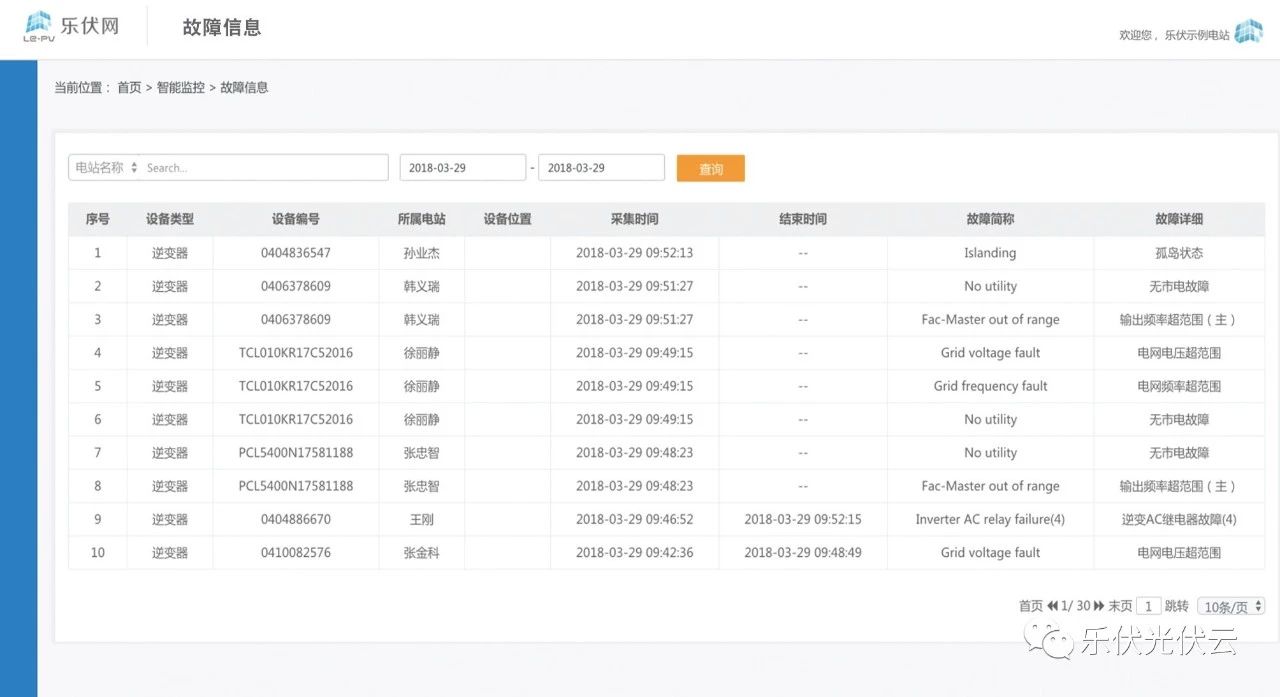Screen dimensions: 1280x697
Task: Click the 采集时间 column header
Action: point(634,219)
